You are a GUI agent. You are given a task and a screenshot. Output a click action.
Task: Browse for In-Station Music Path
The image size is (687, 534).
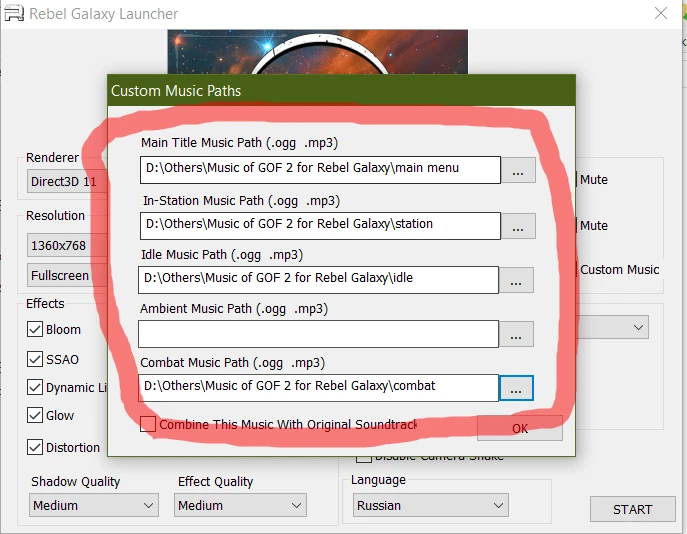[518, 226]
